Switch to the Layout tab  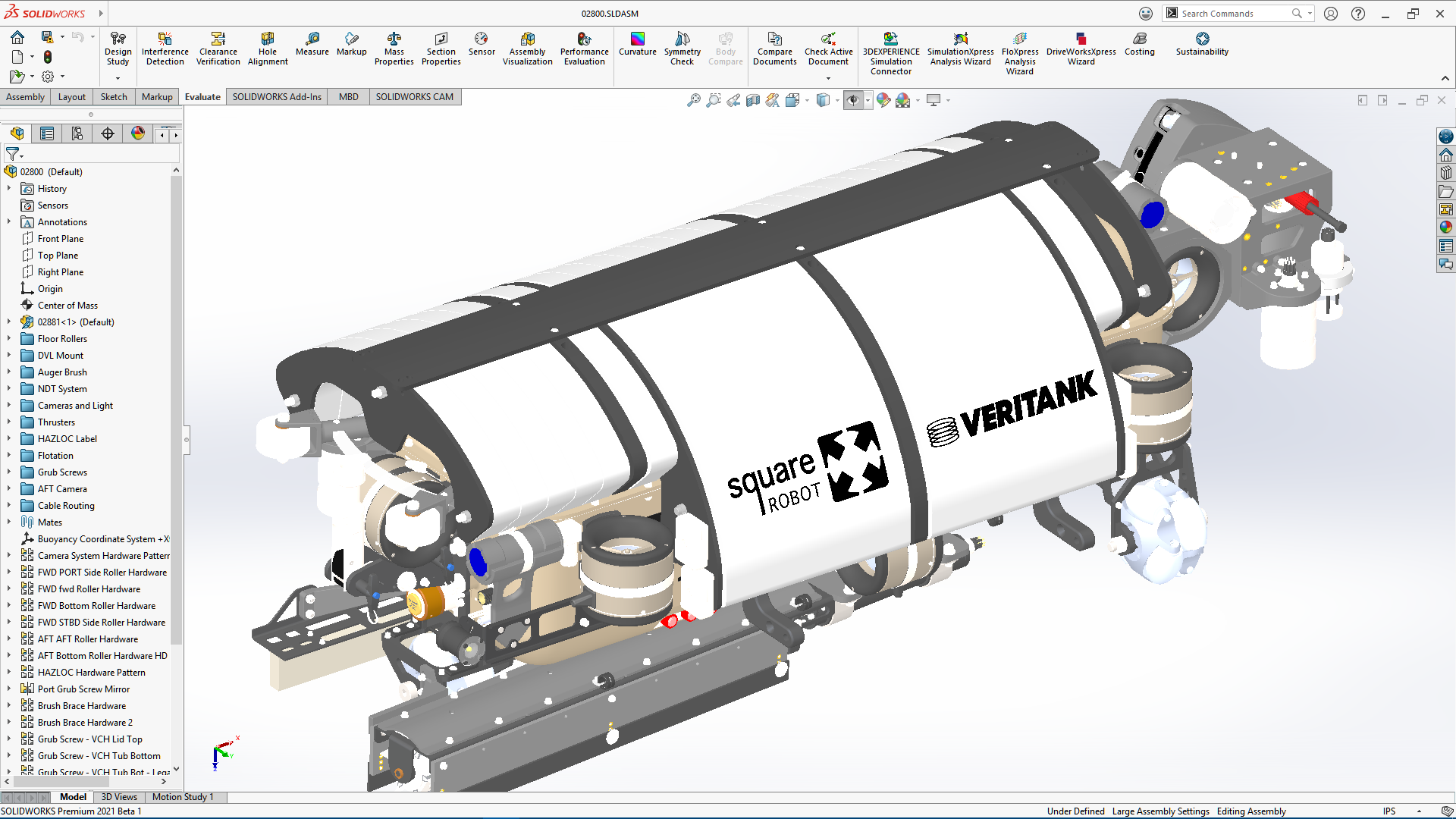coord(71,96)
